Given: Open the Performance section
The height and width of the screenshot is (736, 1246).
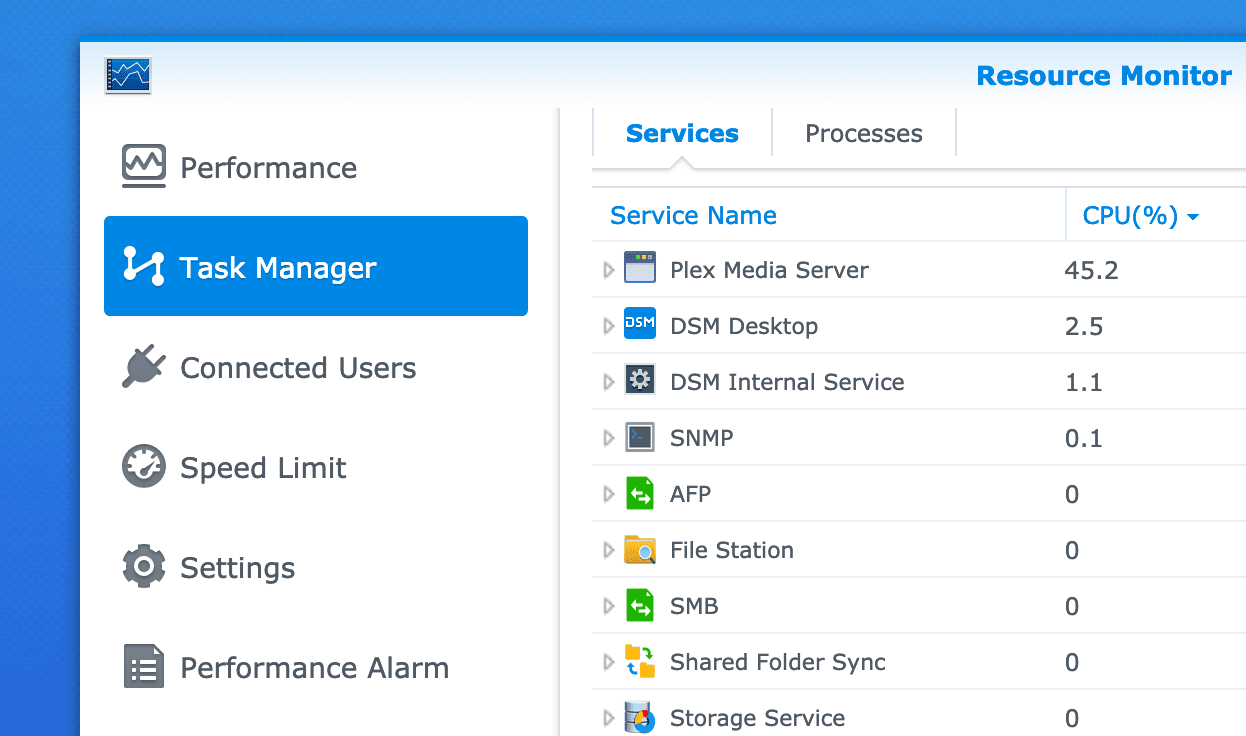Looking at the screenshot, I should click(x=316, y=167).
